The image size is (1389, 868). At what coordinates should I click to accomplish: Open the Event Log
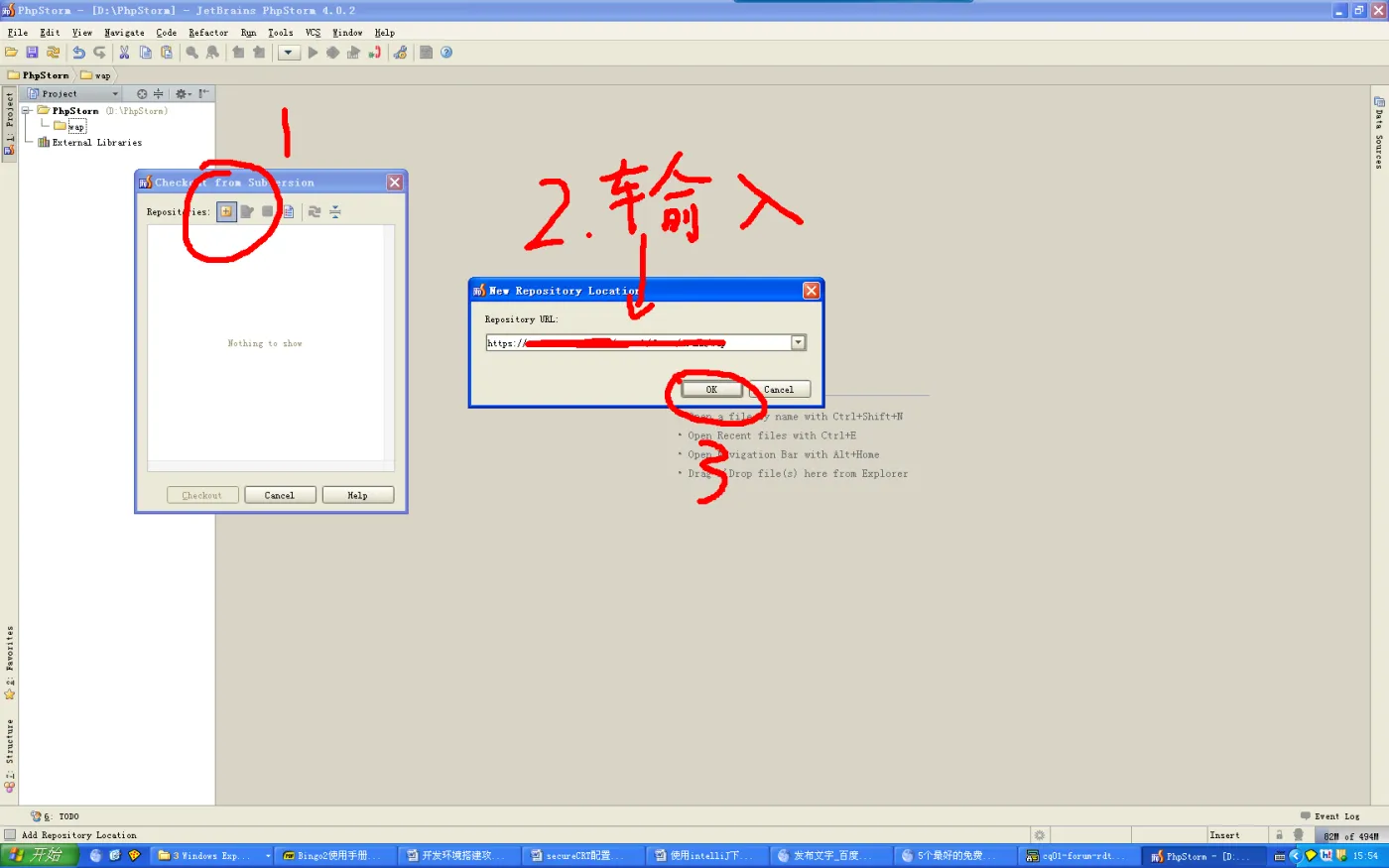pos(1329,816)
